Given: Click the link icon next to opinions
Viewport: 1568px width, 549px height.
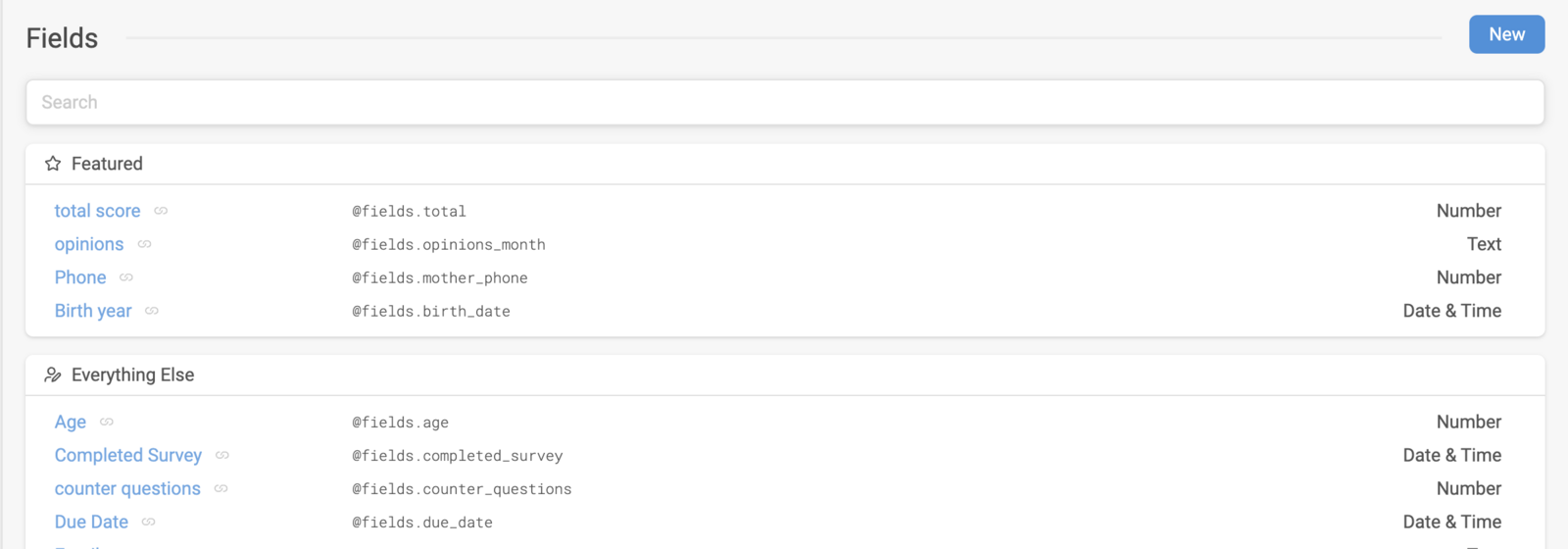Looking at the screenshot, I should pos(145,244).
